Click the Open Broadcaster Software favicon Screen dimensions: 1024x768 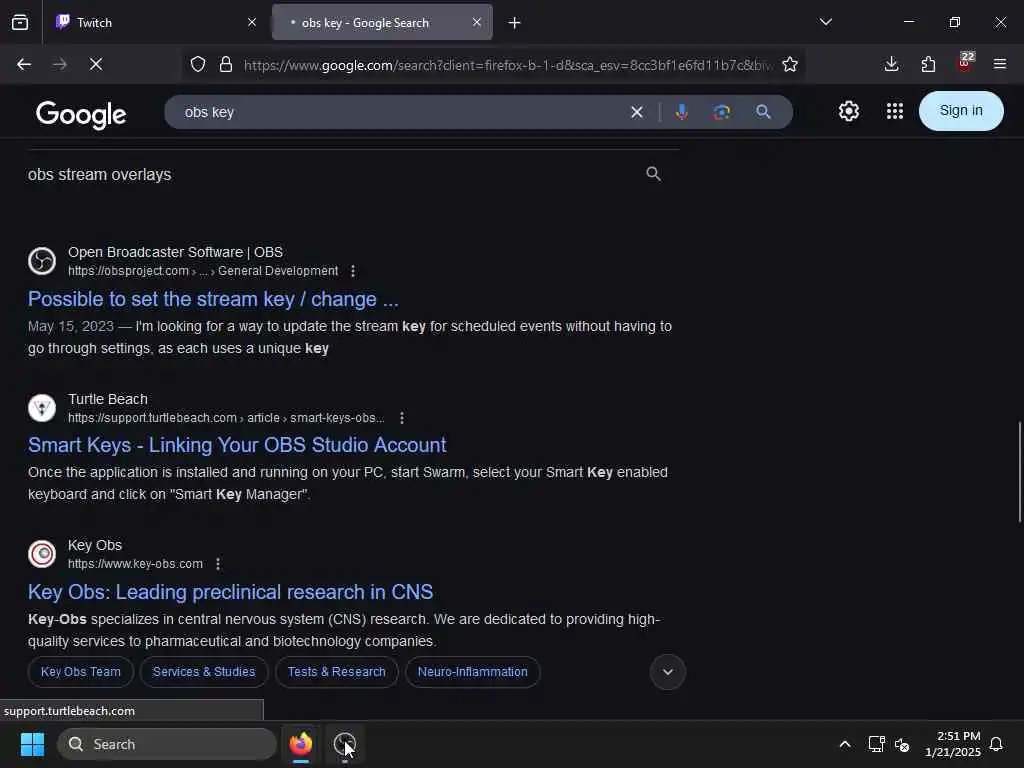(x=42, y=261)
